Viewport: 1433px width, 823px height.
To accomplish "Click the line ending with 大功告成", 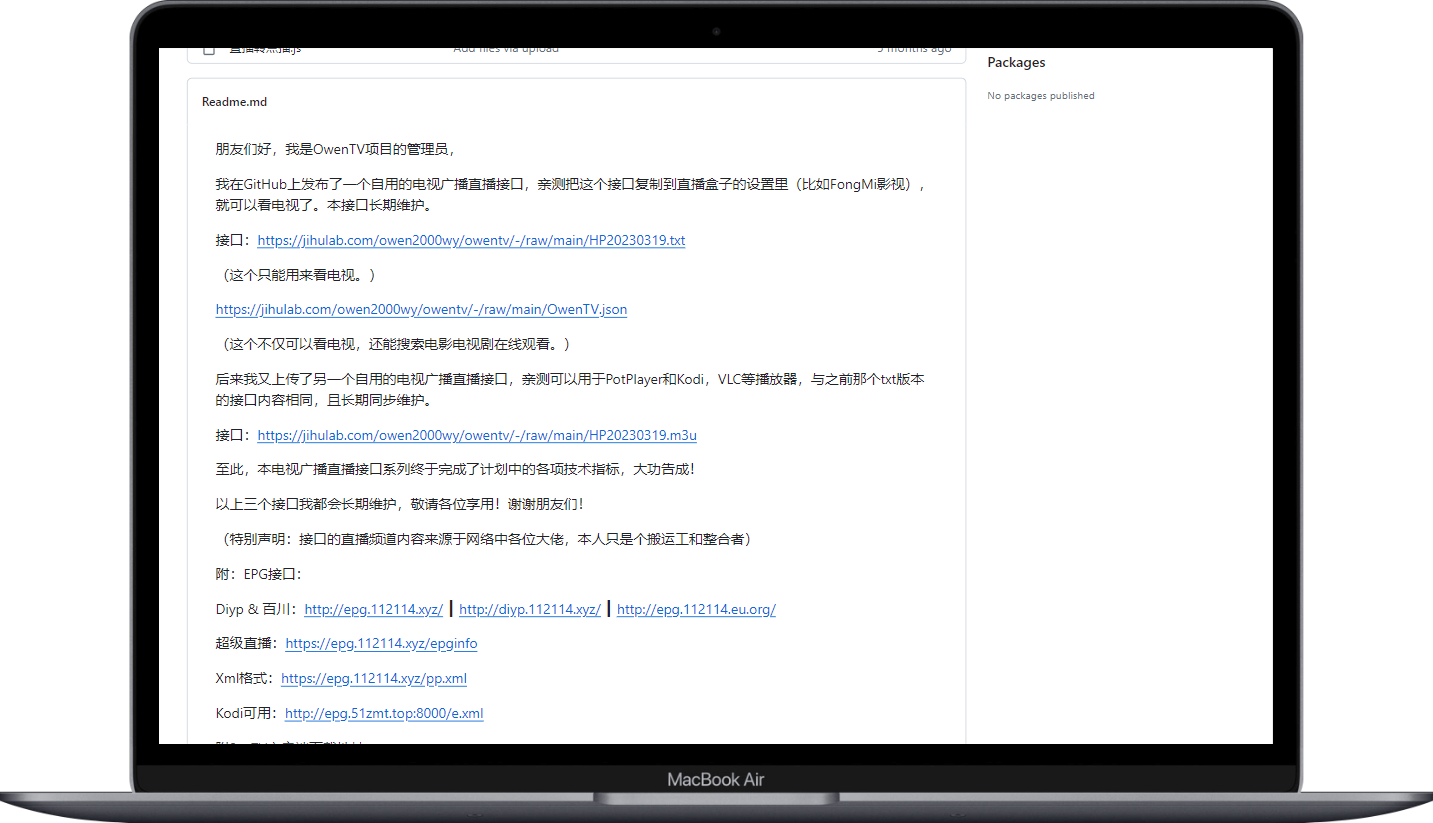I will (455, 469).
